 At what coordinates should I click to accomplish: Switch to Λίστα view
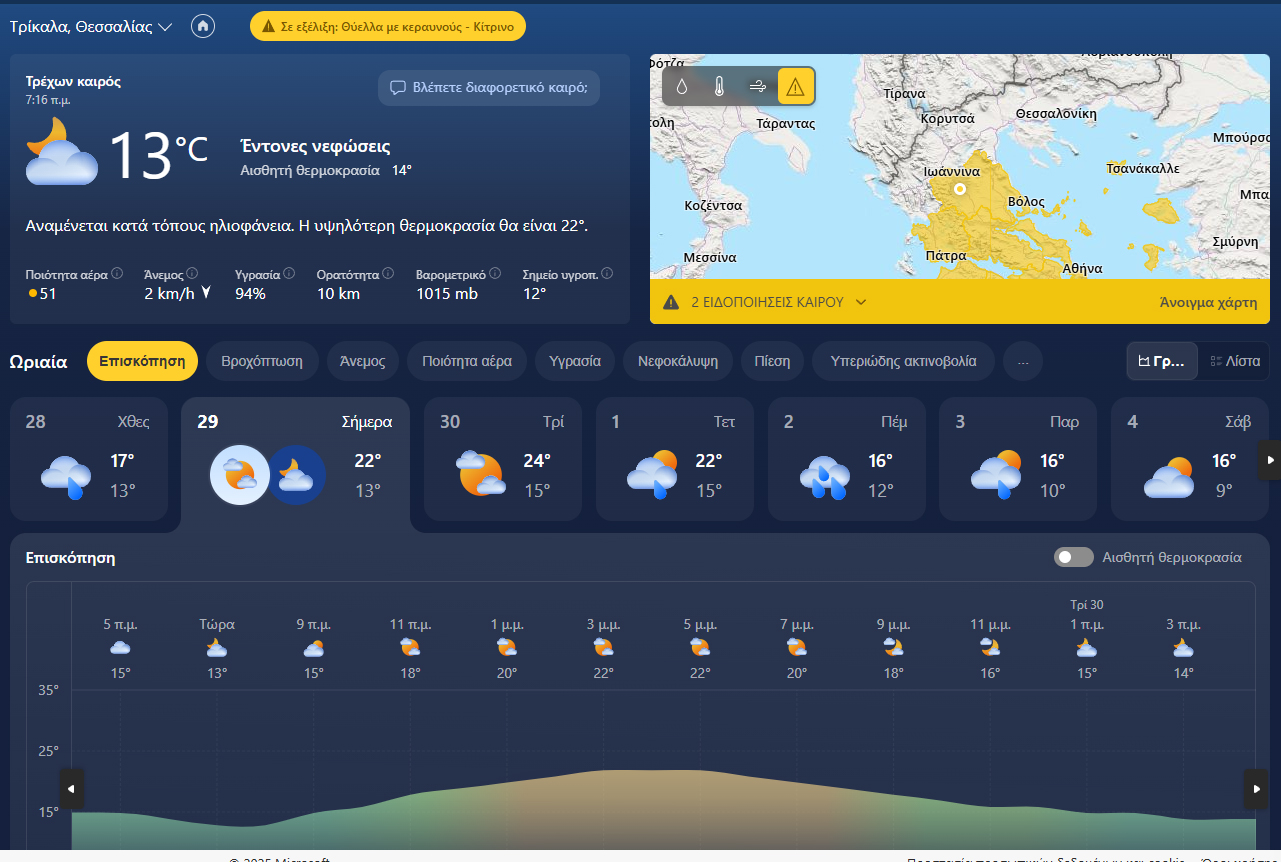tap(1234, 361)
